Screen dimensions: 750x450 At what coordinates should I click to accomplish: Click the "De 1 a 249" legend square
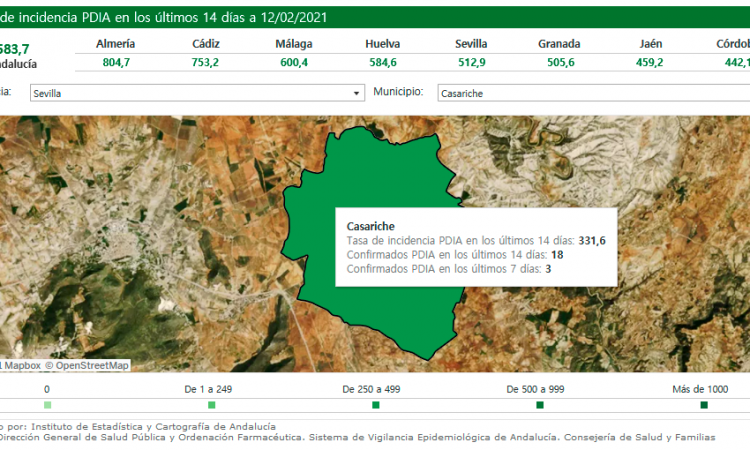pos(211,405)
